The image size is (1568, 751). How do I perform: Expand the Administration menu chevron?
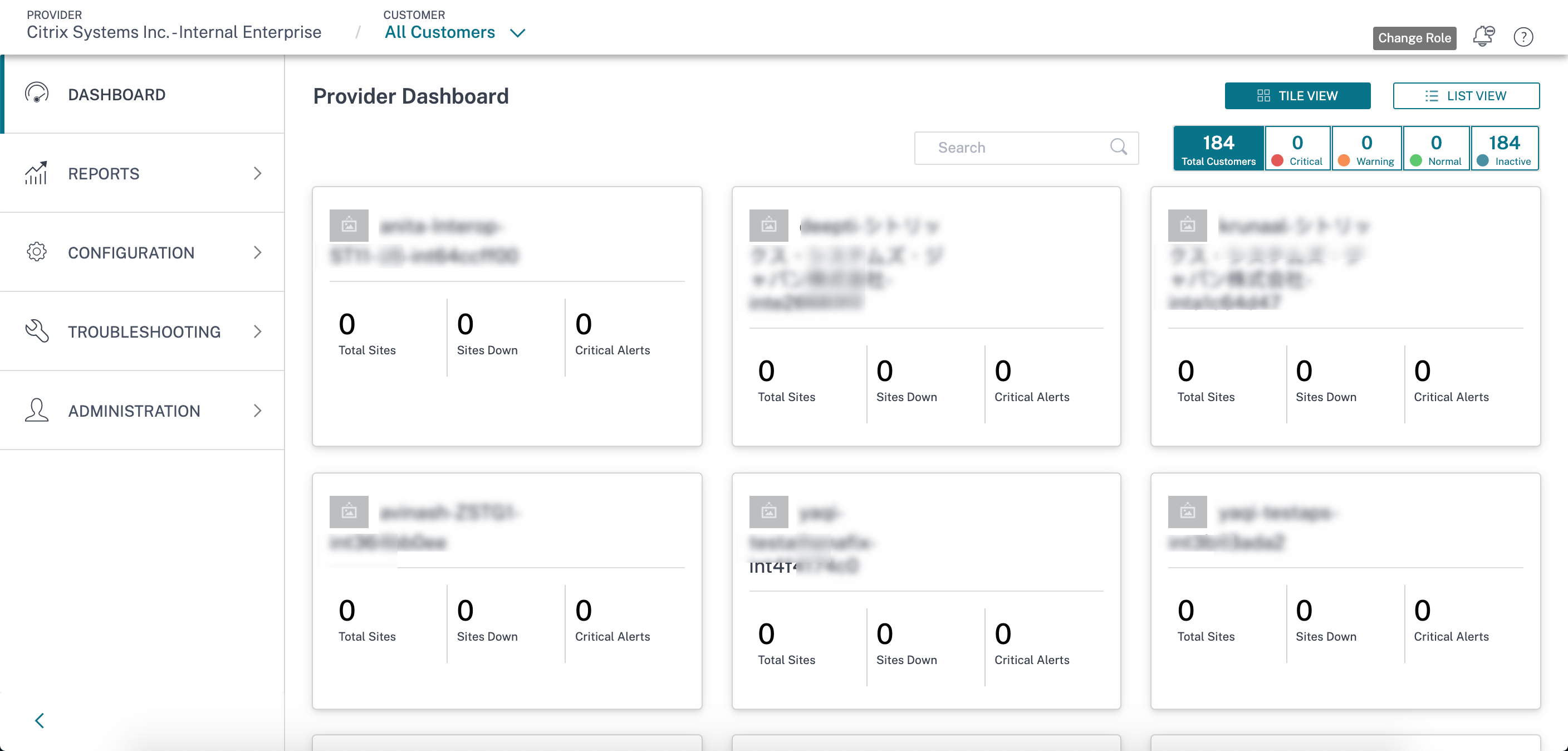(x=257, y=411)
